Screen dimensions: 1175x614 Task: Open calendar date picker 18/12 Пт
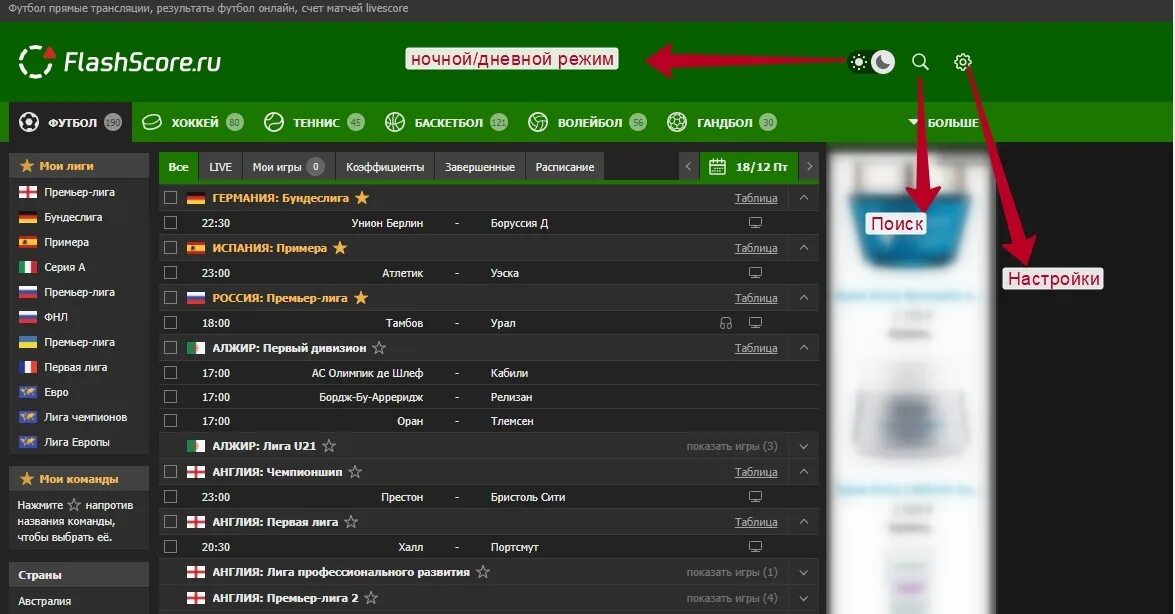pyautogui.click(x=749, y=166)
